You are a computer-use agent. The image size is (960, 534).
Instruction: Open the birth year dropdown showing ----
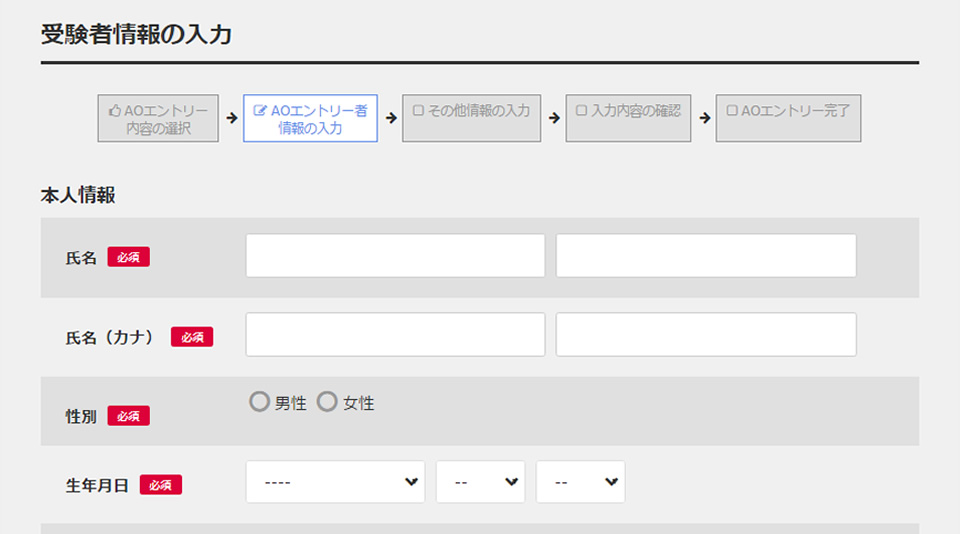(335, 482)
